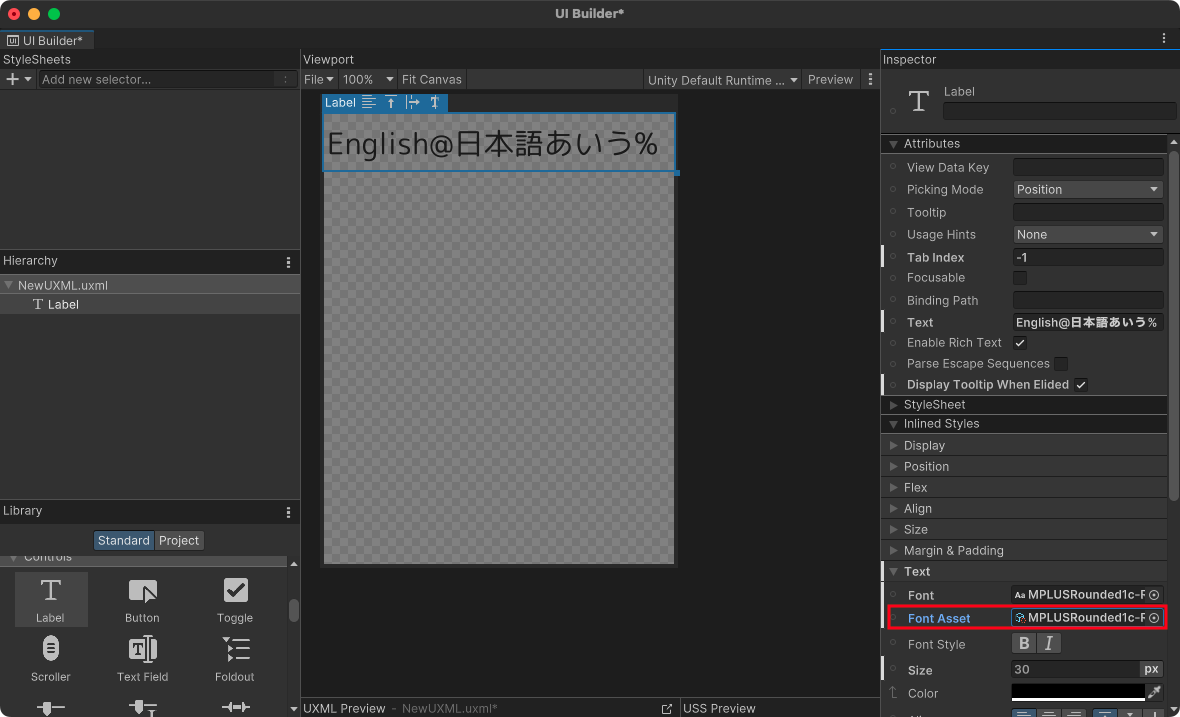
Task: Open the Viewport toolbar kebab menu
Action: (x=870, y=79)
